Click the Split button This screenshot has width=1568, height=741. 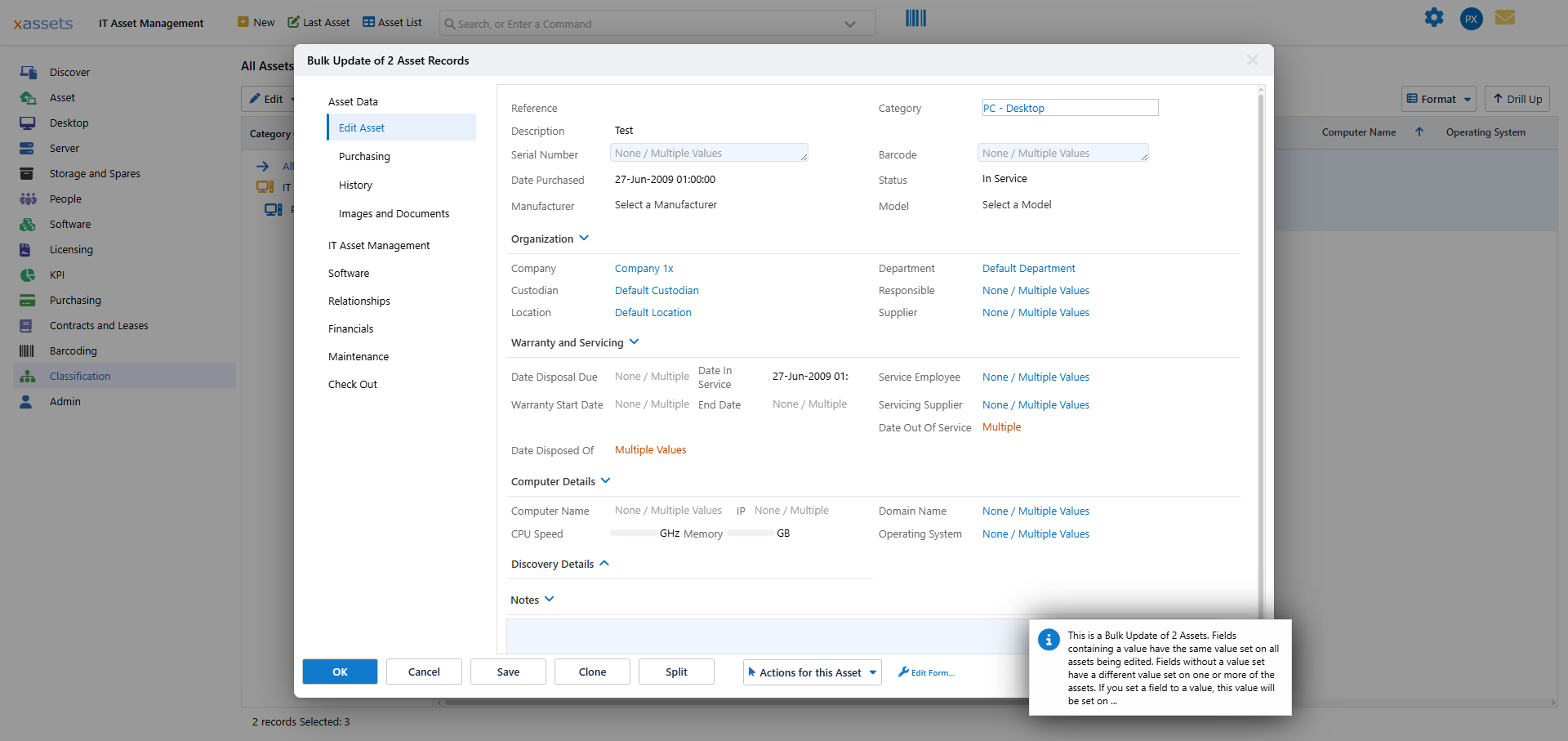[676, 672]
